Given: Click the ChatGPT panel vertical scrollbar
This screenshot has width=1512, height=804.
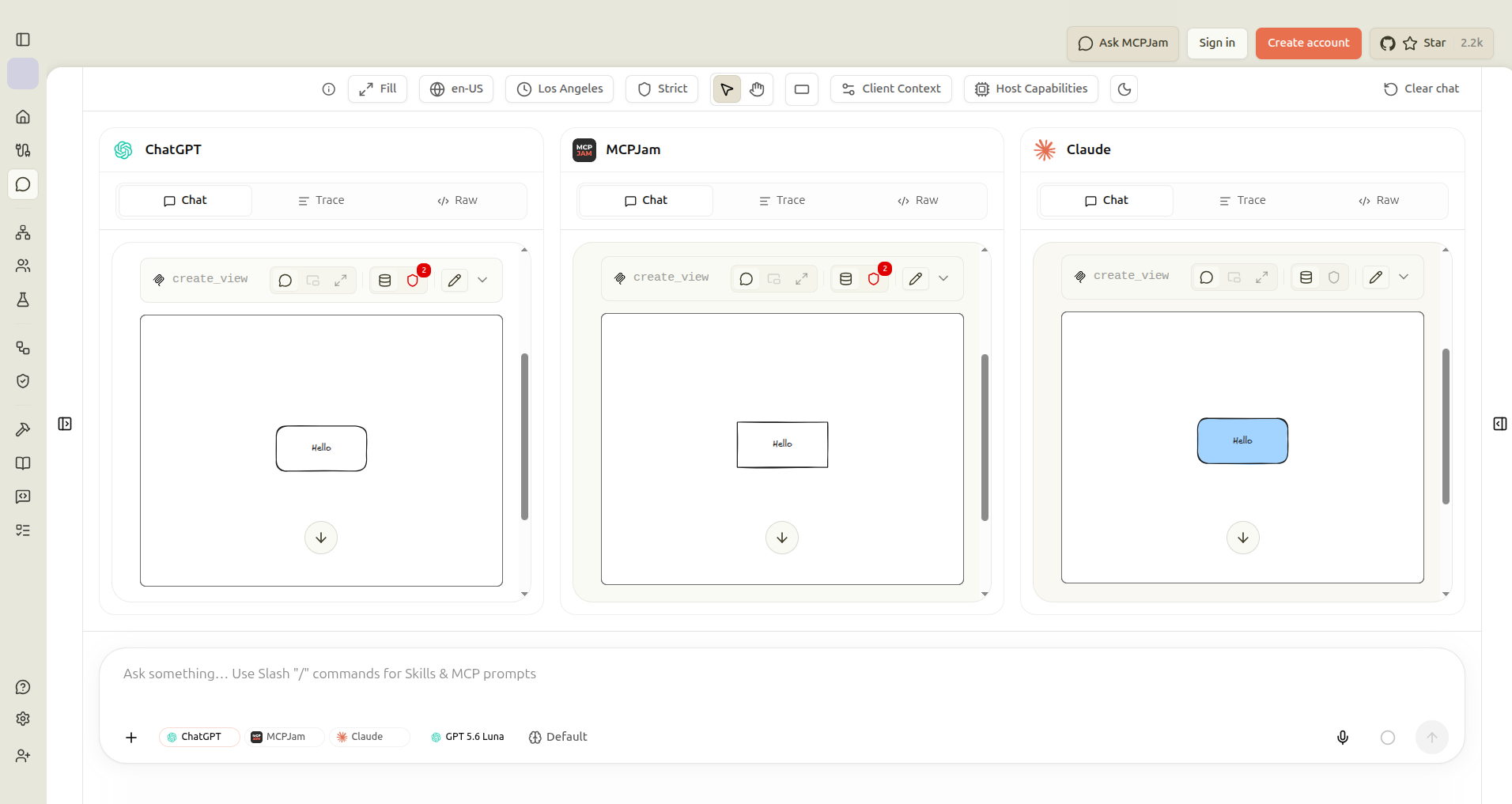Looking at the screenshot, I should point(524,436).
